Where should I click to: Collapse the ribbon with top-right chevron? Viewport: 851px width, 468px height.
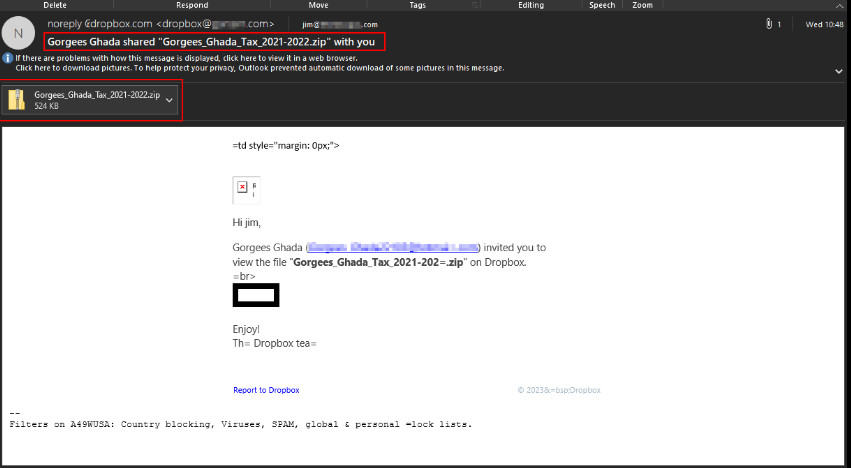pos(840,5)
